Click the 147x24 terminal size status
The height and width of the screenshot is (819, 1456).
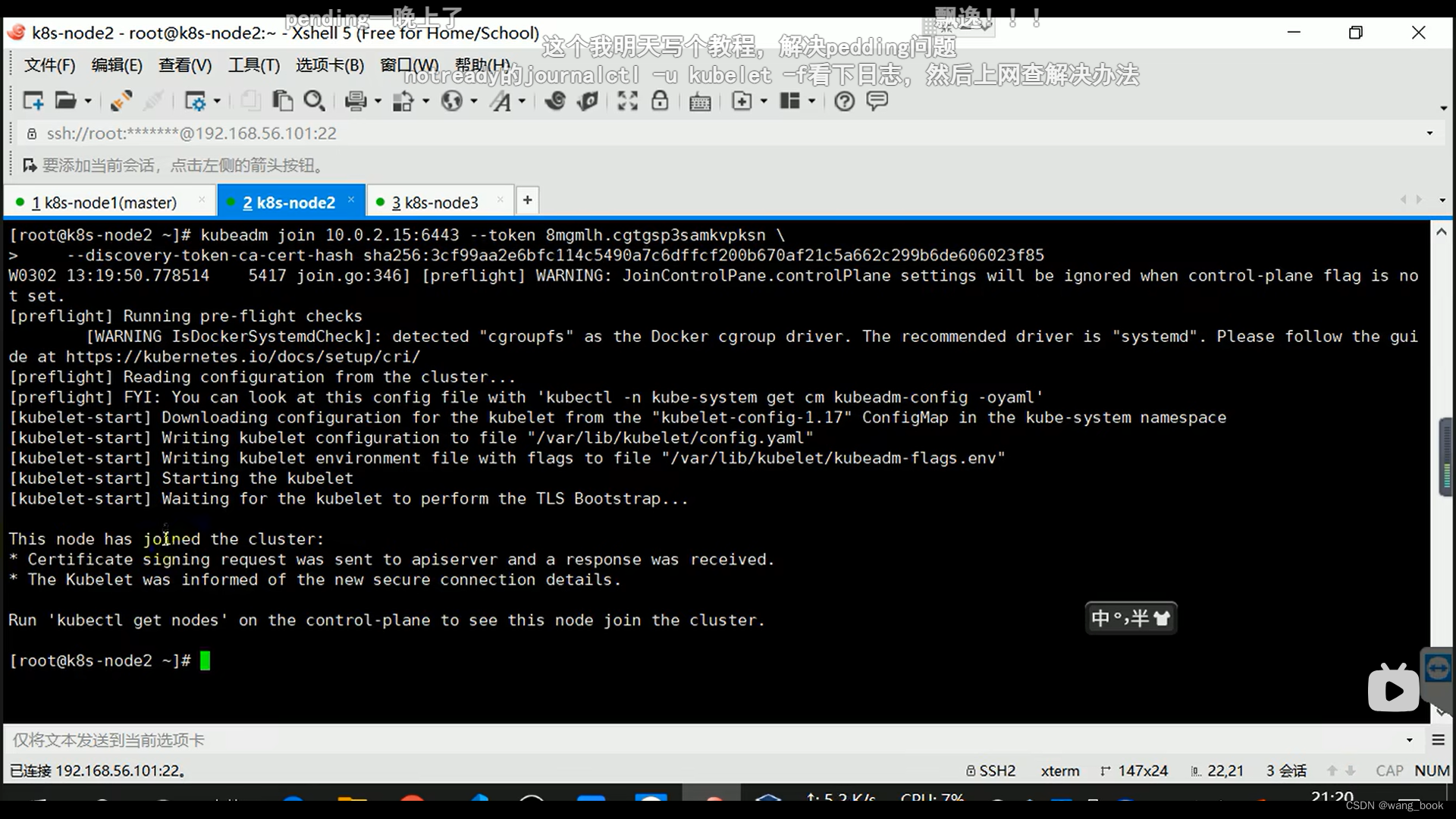coord(1134,771)
